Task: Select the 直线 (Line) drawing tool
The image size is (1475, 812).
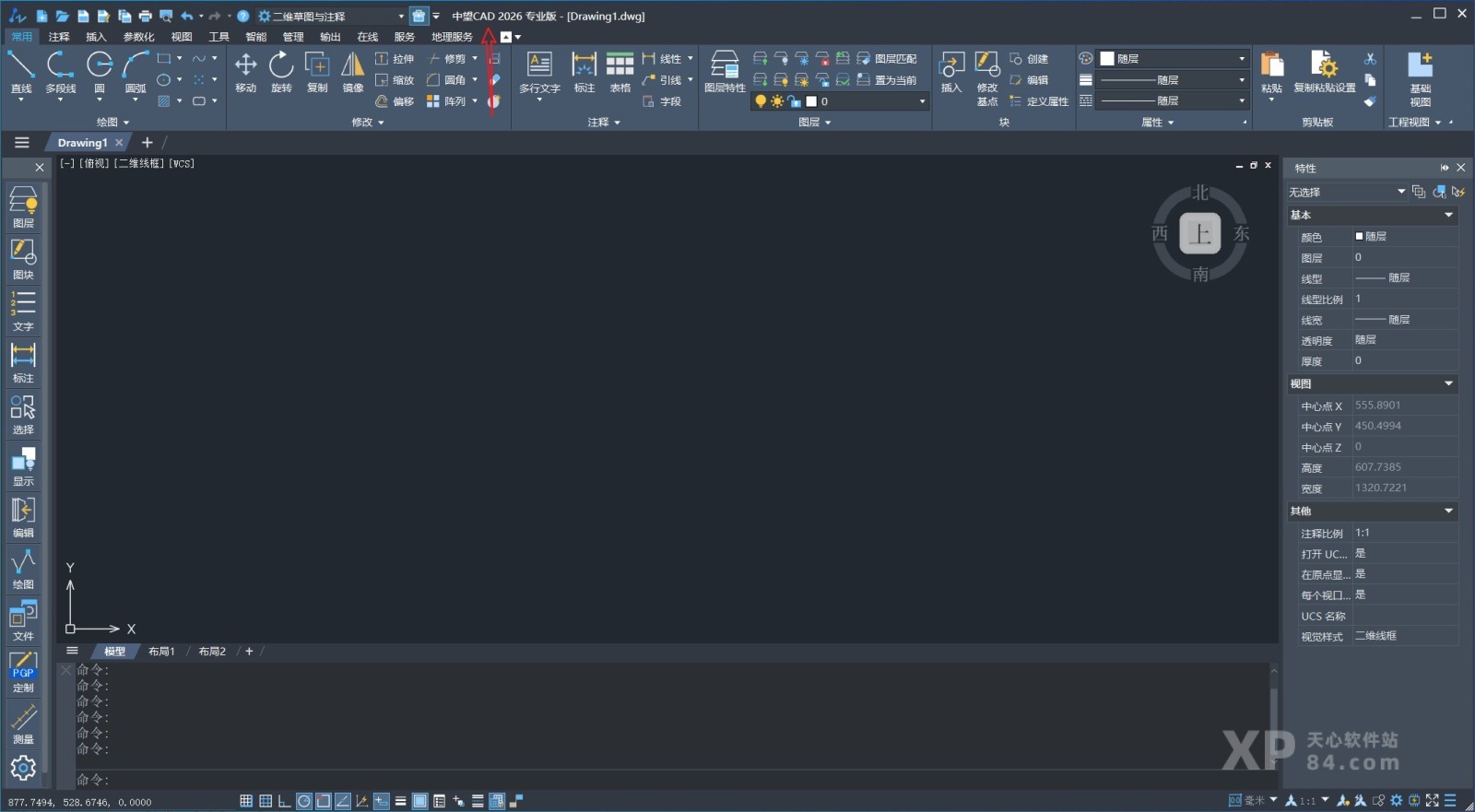Action: pos(20,73)
